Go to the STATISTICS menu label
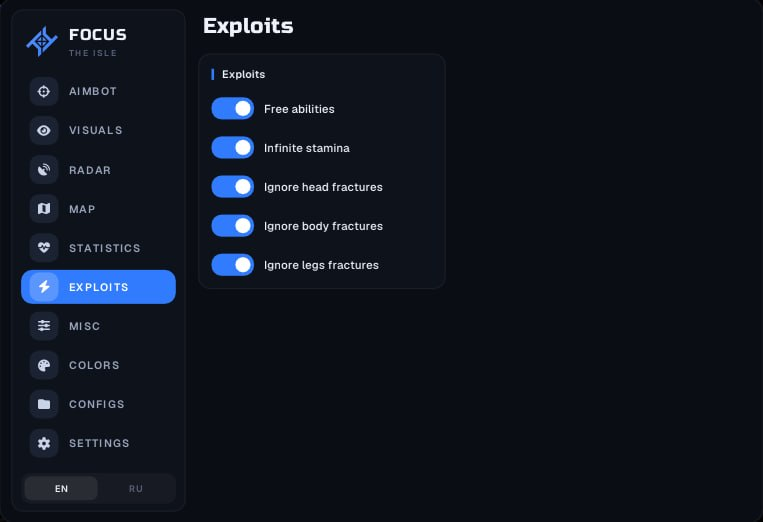This screenshot has width=763, height=522. tap(105, 248)
